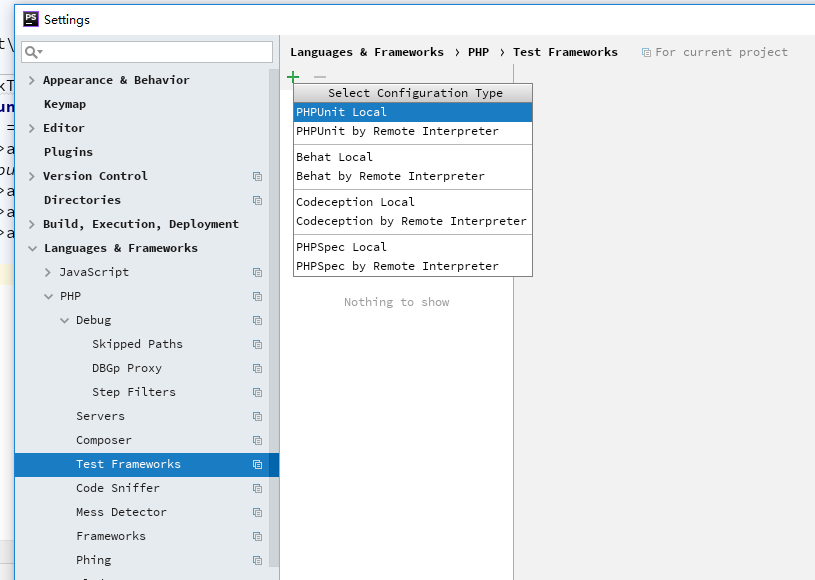Expand the JavaScript settings node
Viewport: 815px width, 580px height.
[48, 273]
